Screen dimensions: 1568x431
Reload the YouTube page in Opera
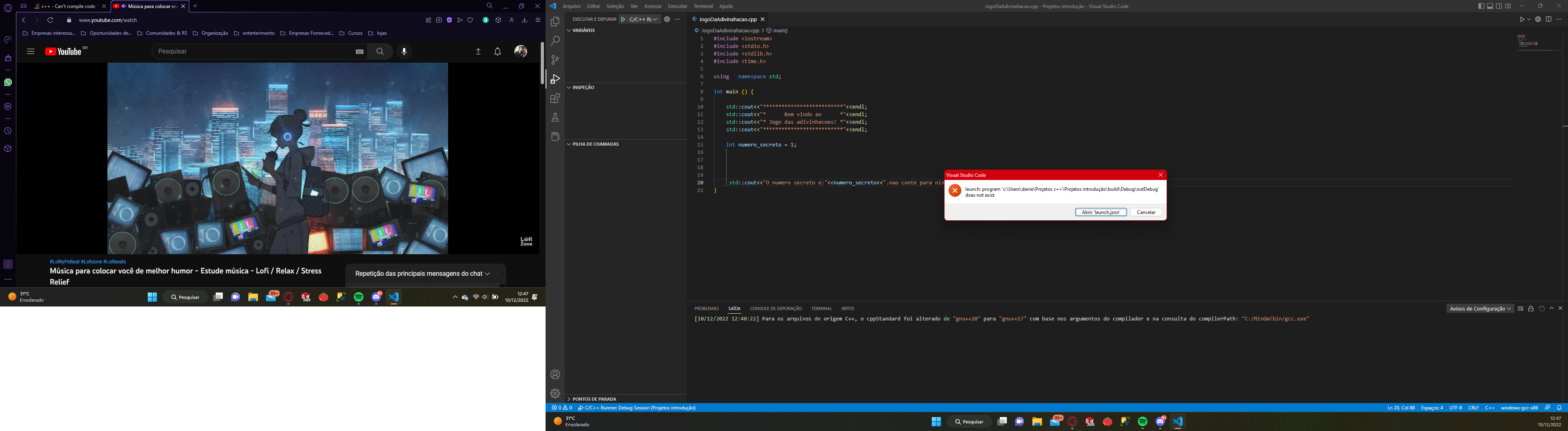click(50, 20)
